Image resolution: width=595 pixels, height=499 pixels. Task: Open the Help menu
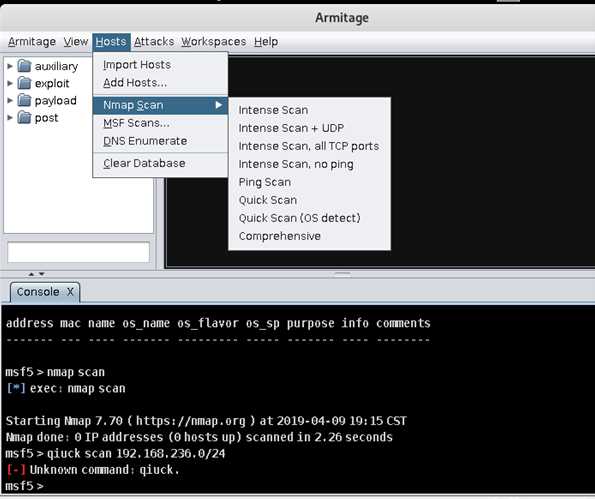pos(266,42)
